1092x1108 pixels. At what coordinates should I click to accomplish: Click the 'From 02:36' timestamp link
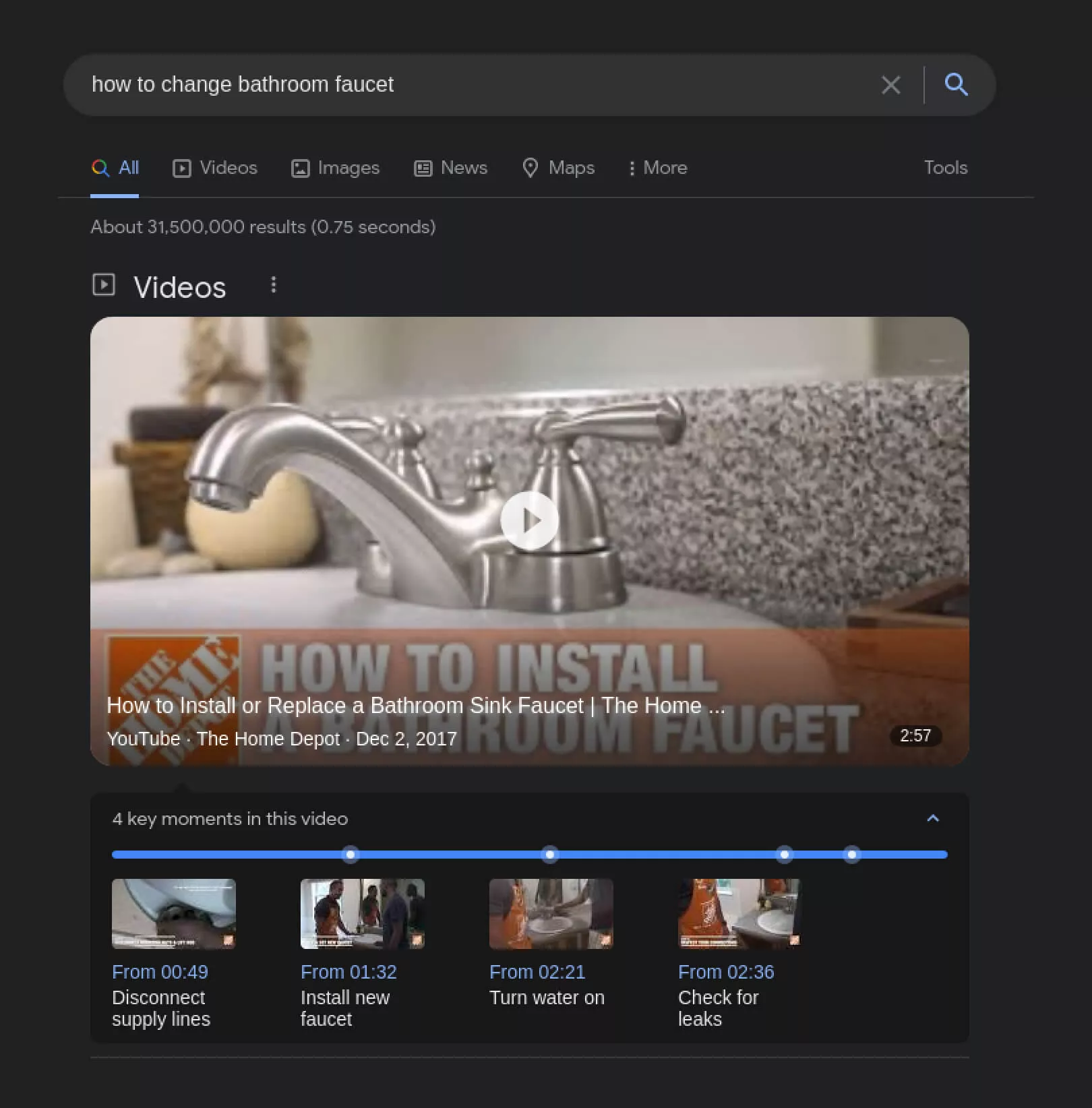pyautogui.click(x=726, y=972)
